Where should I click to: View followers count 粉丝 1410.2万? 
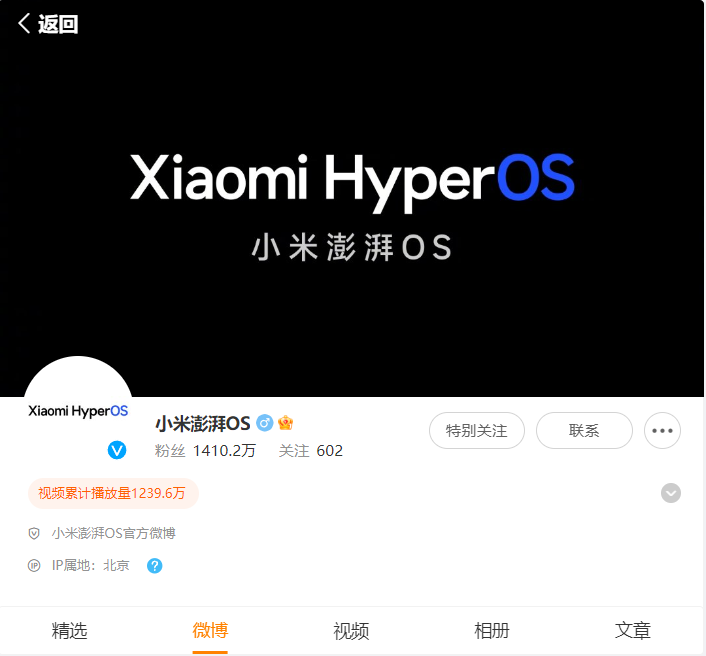(x=205, y=451)
